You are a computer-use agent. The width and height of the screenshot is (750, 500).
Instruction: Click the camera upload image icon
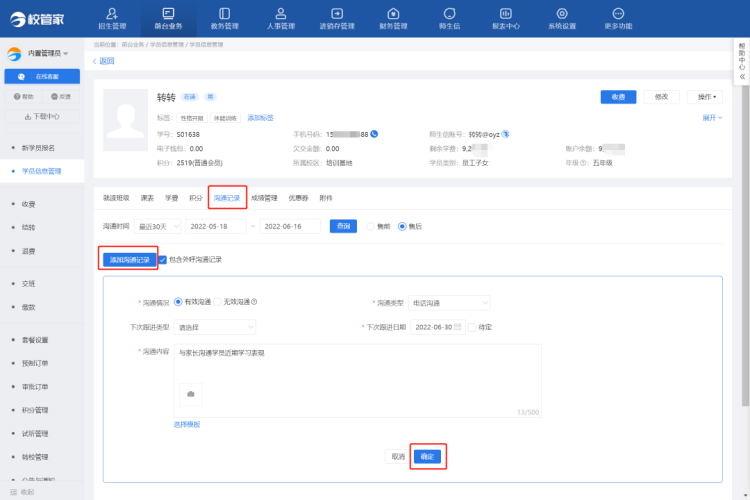191,395
